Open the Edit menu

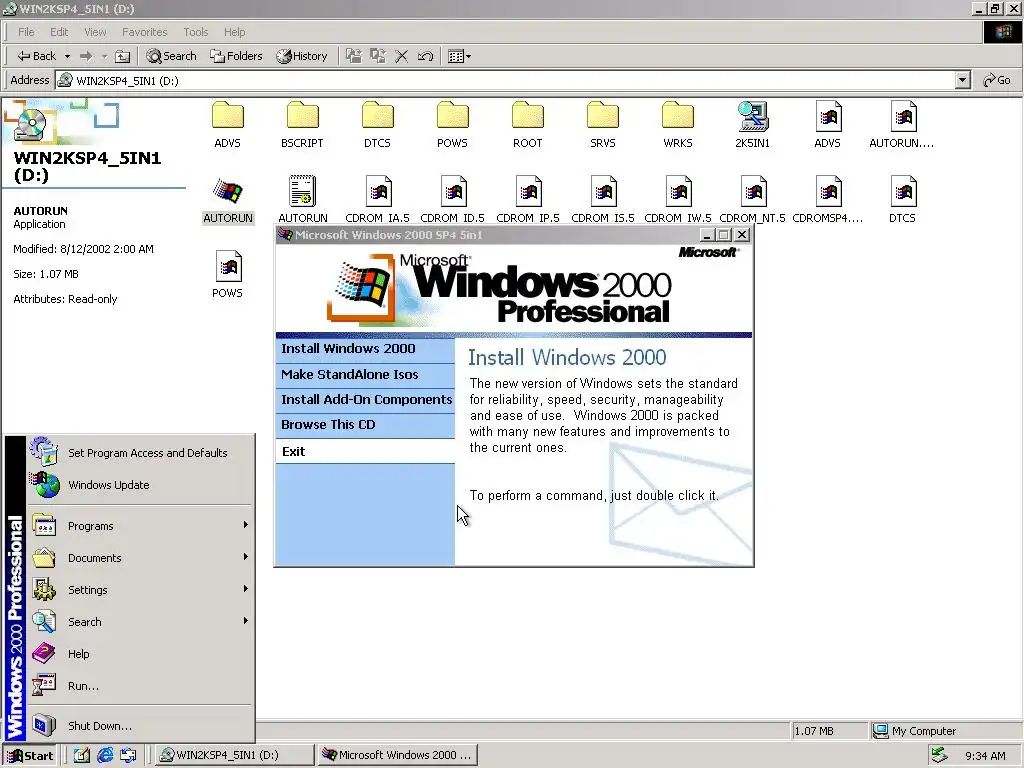point(59,32)
